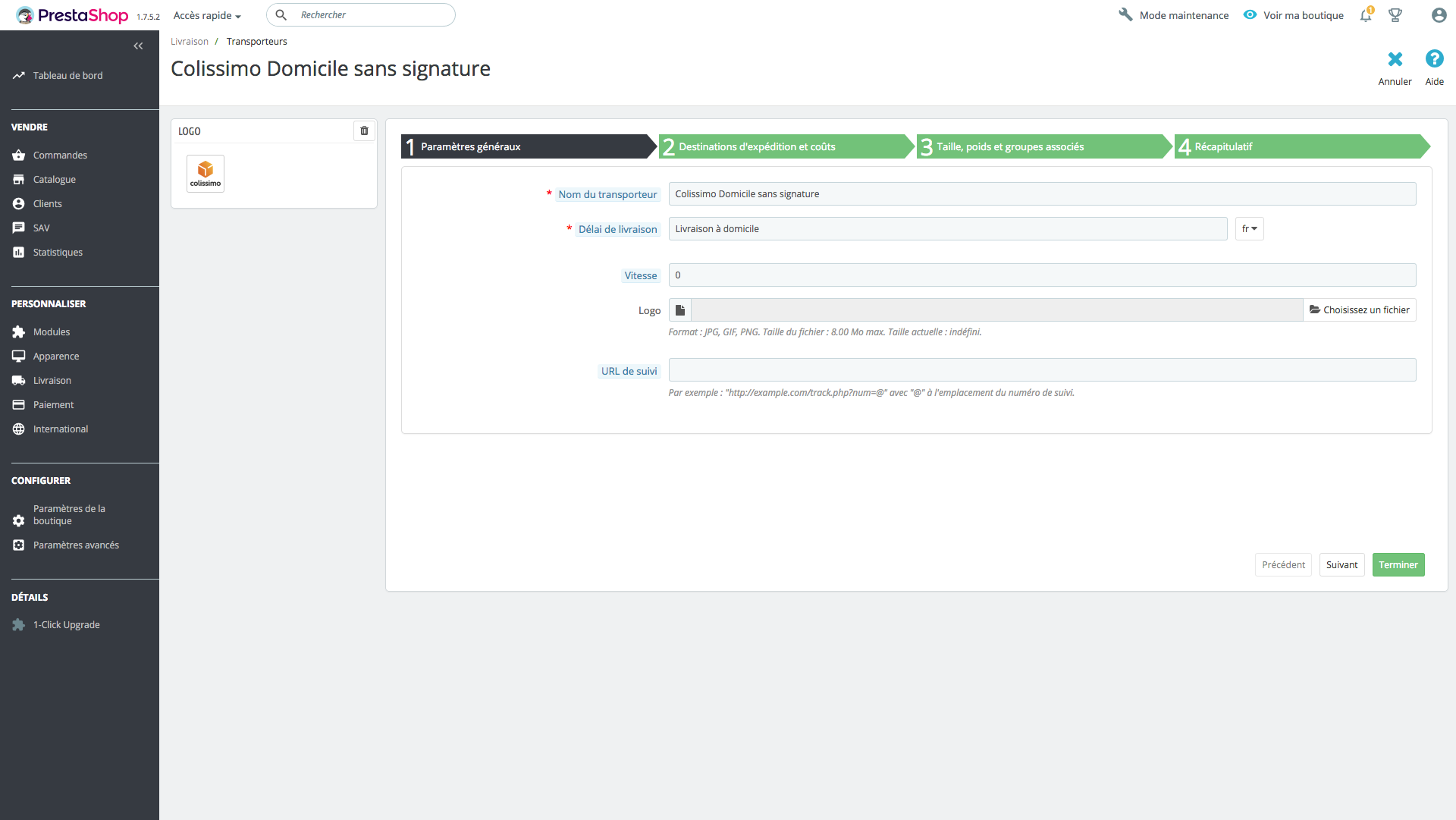This screenshot has width=1456, height=820.
Task: Click the Transporteurs breadcrumb text
Action: [256, 42]
